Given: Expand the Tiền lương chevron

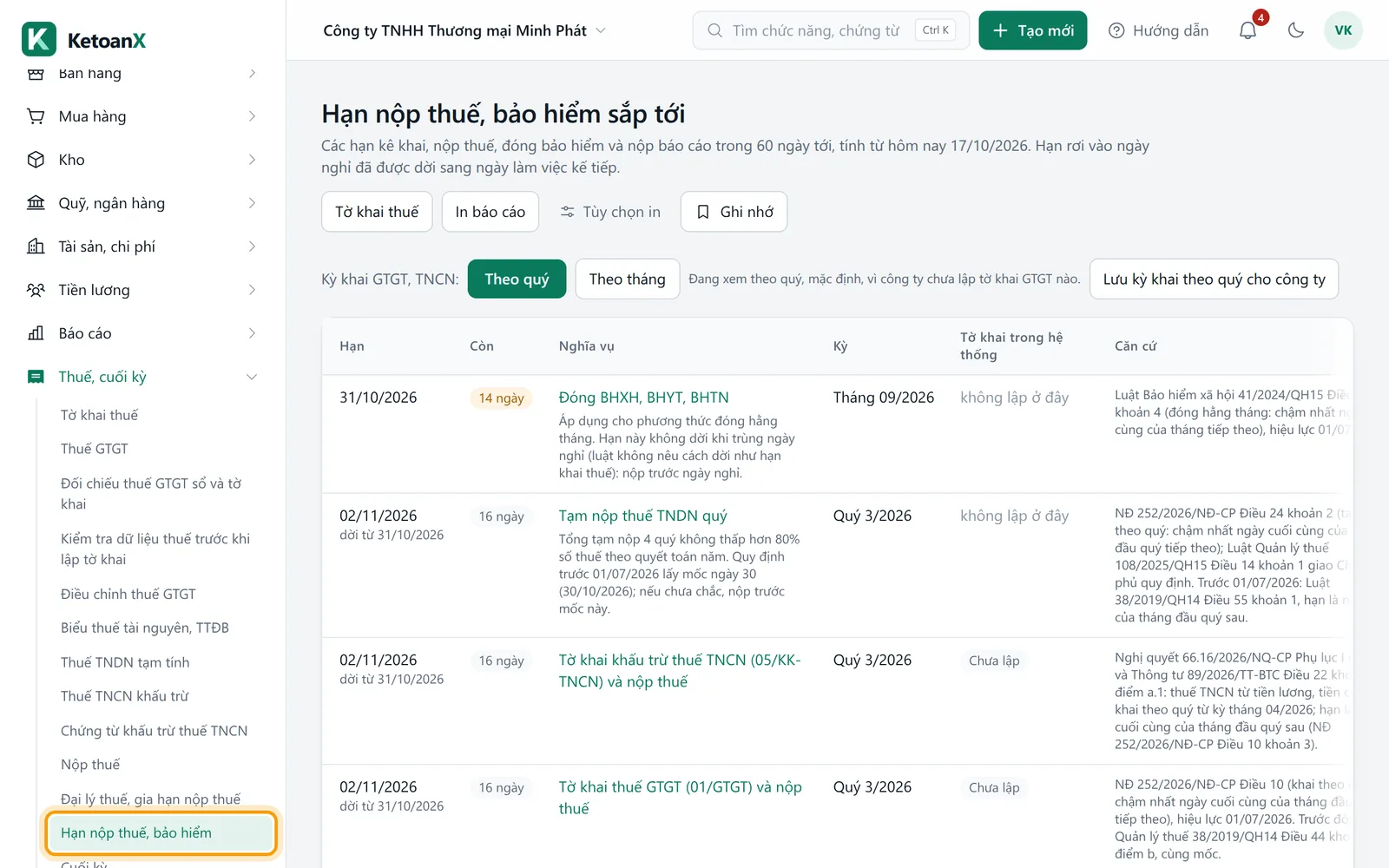Looking at the screenshot, I should (253, 290).
